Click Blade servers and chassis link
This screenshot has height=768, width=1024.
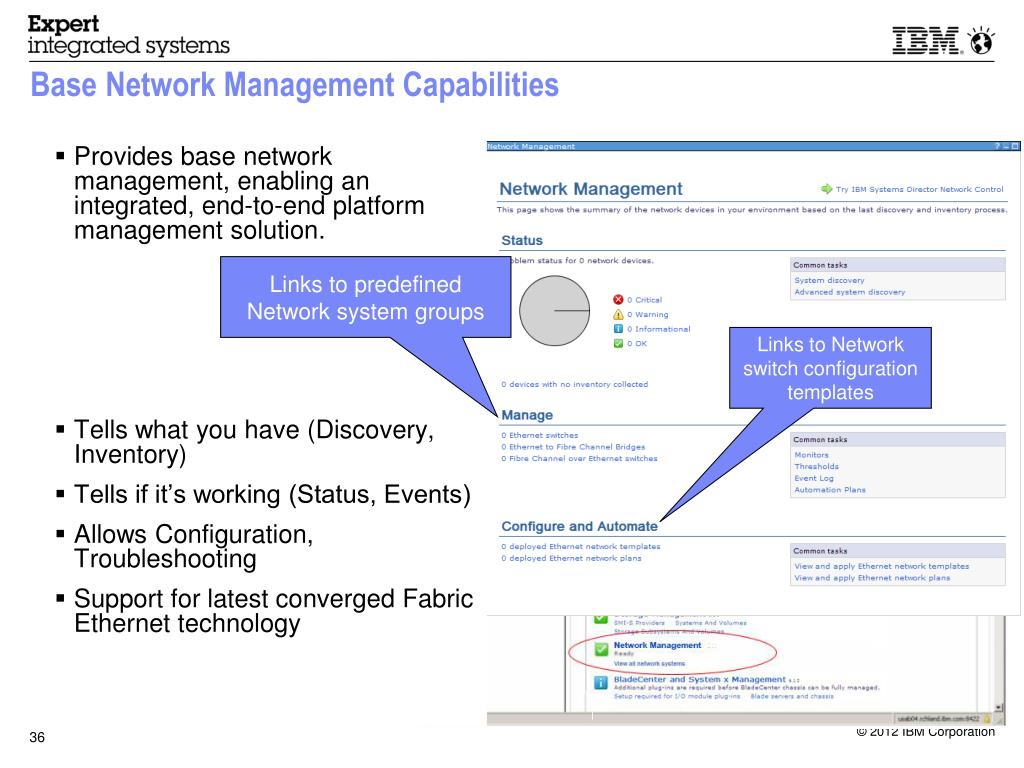(792, 696)
